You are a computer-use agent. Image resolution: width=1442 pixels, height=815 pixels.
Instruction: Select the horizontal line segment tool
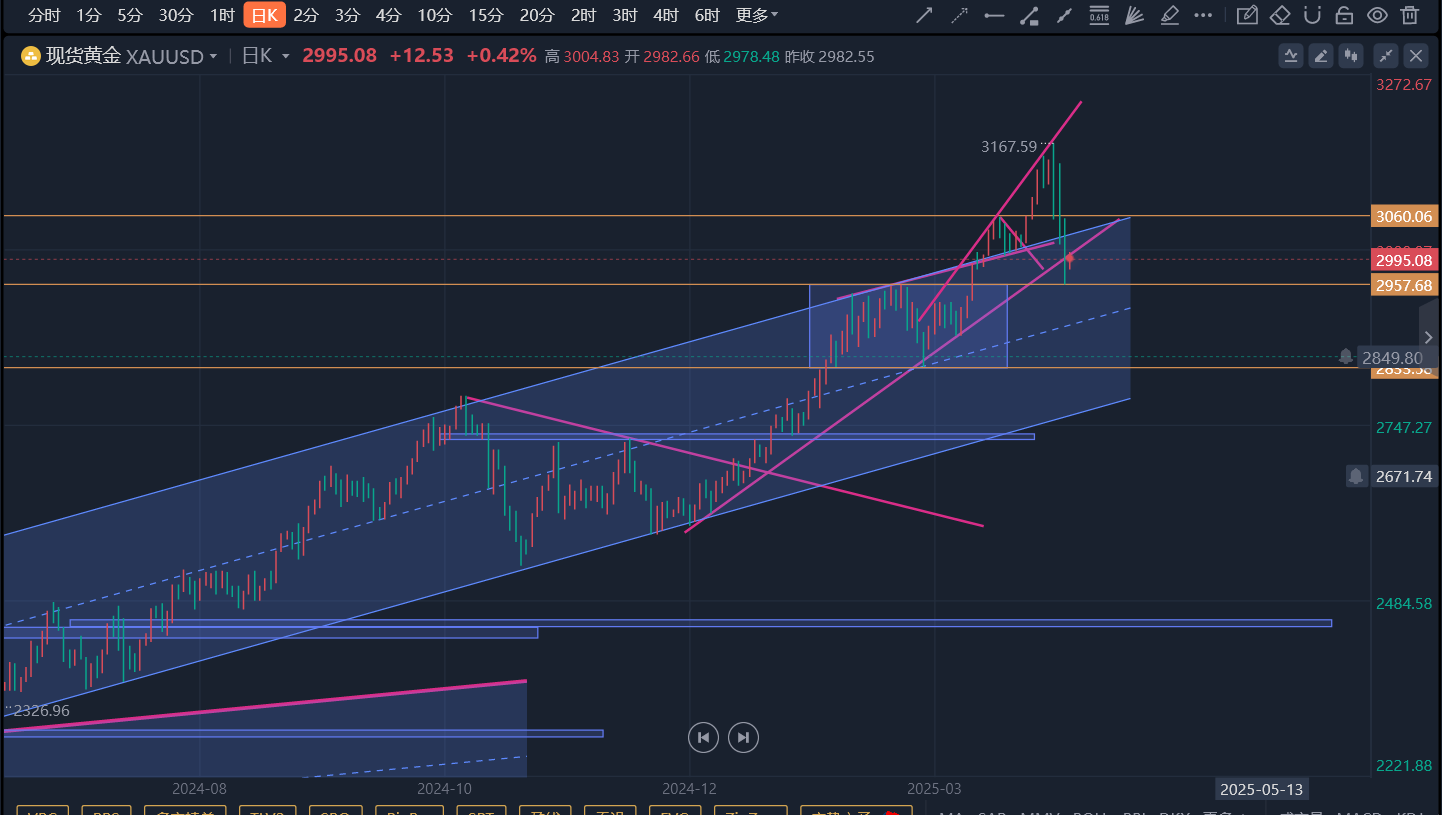click(x=994, y=15)
